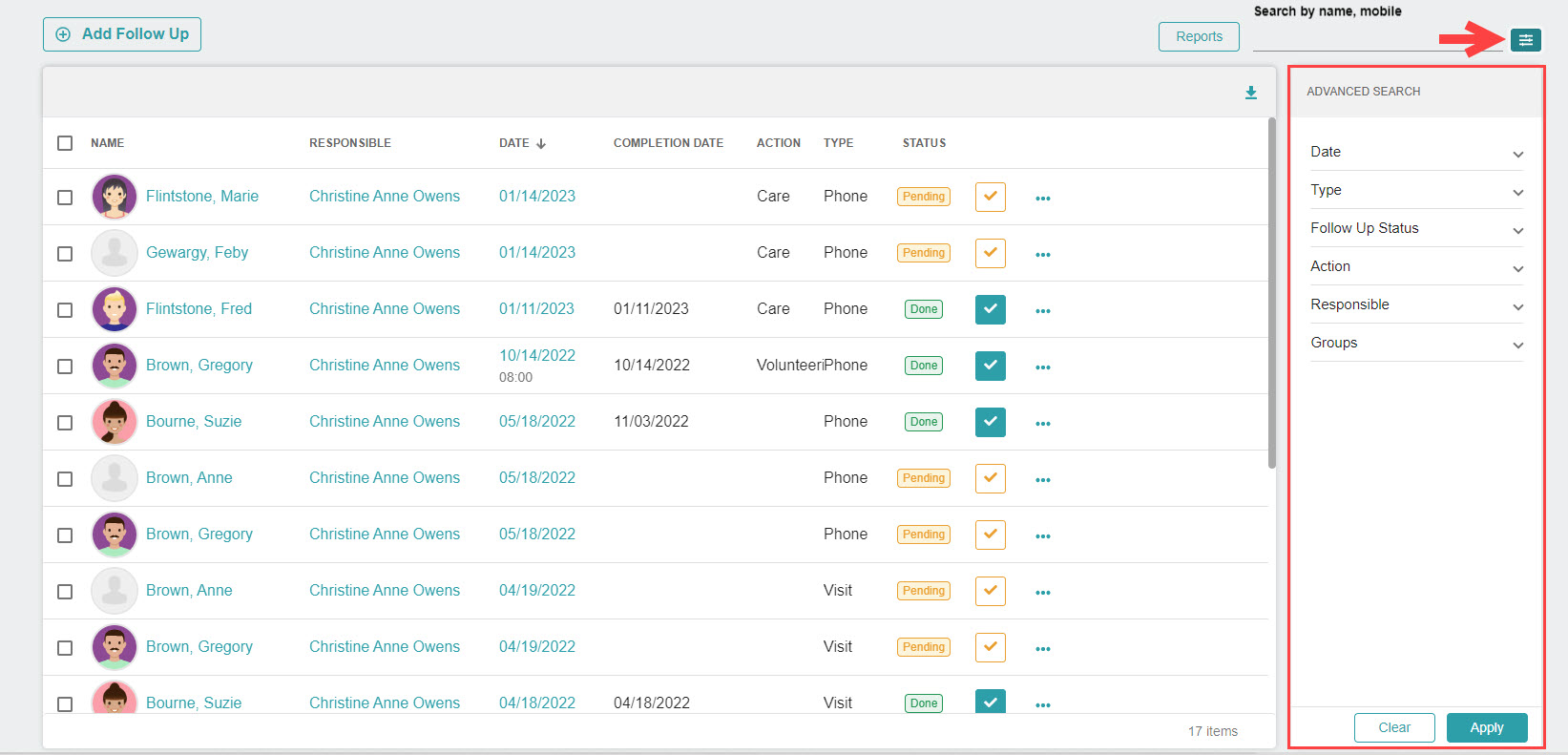Open three-dot menu for Suzie Bourne 05/18/2022
Viewport: 1568px width, 755px height.
pos(1042,424)
